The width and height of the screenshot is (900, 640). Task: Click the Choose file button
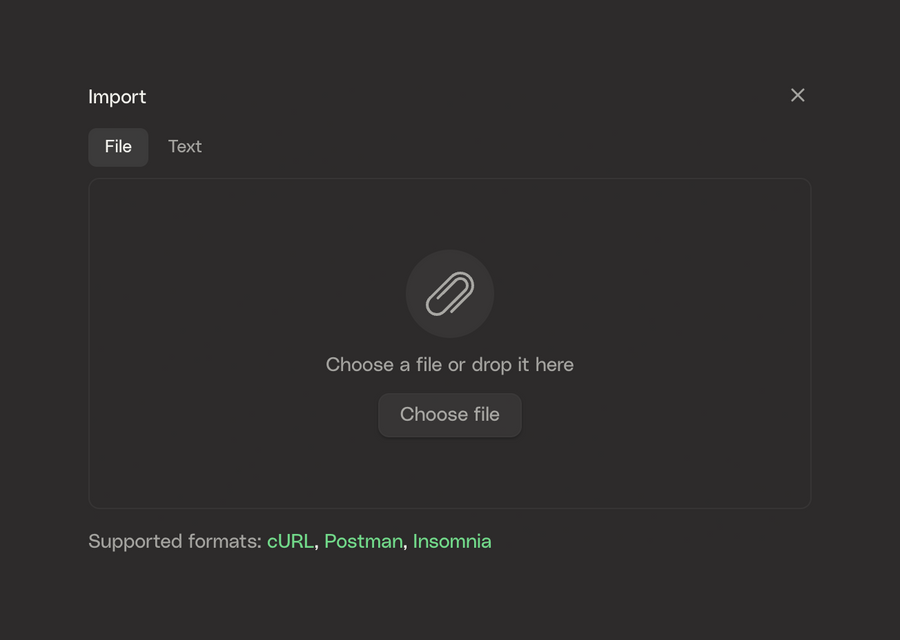pos(450,414)
